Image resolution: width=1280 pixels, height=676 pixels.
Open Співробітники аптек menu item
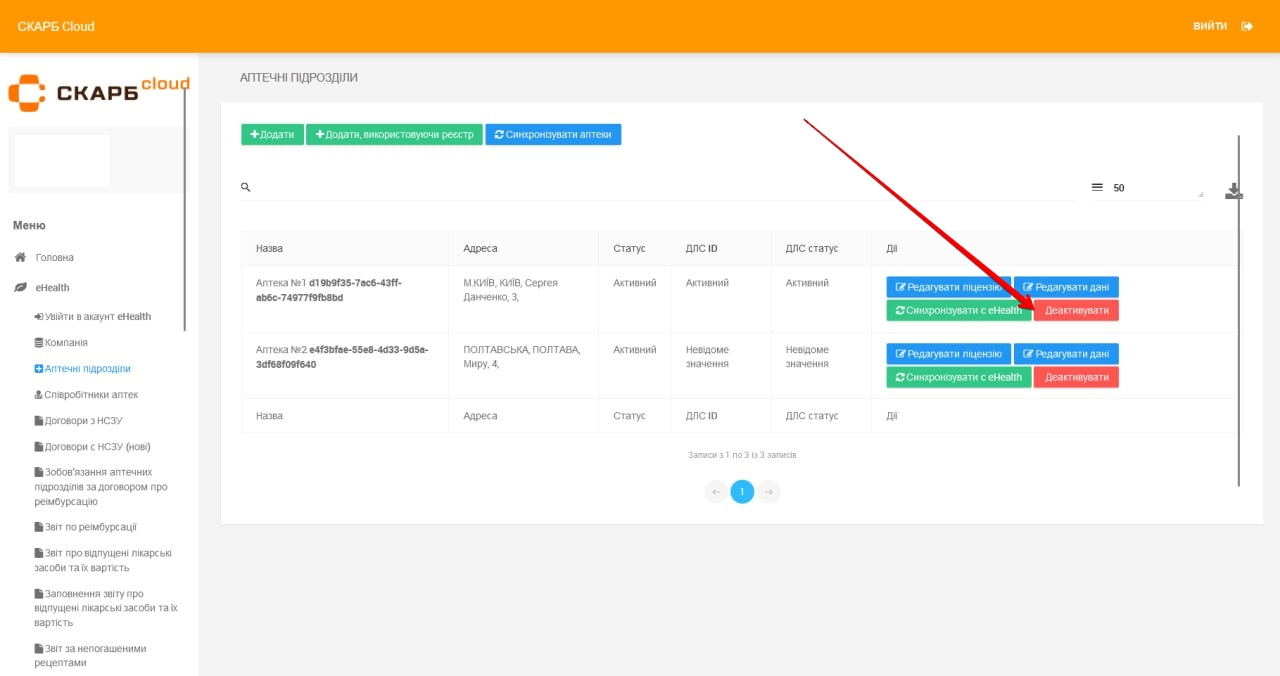click(x=90, y=394)
